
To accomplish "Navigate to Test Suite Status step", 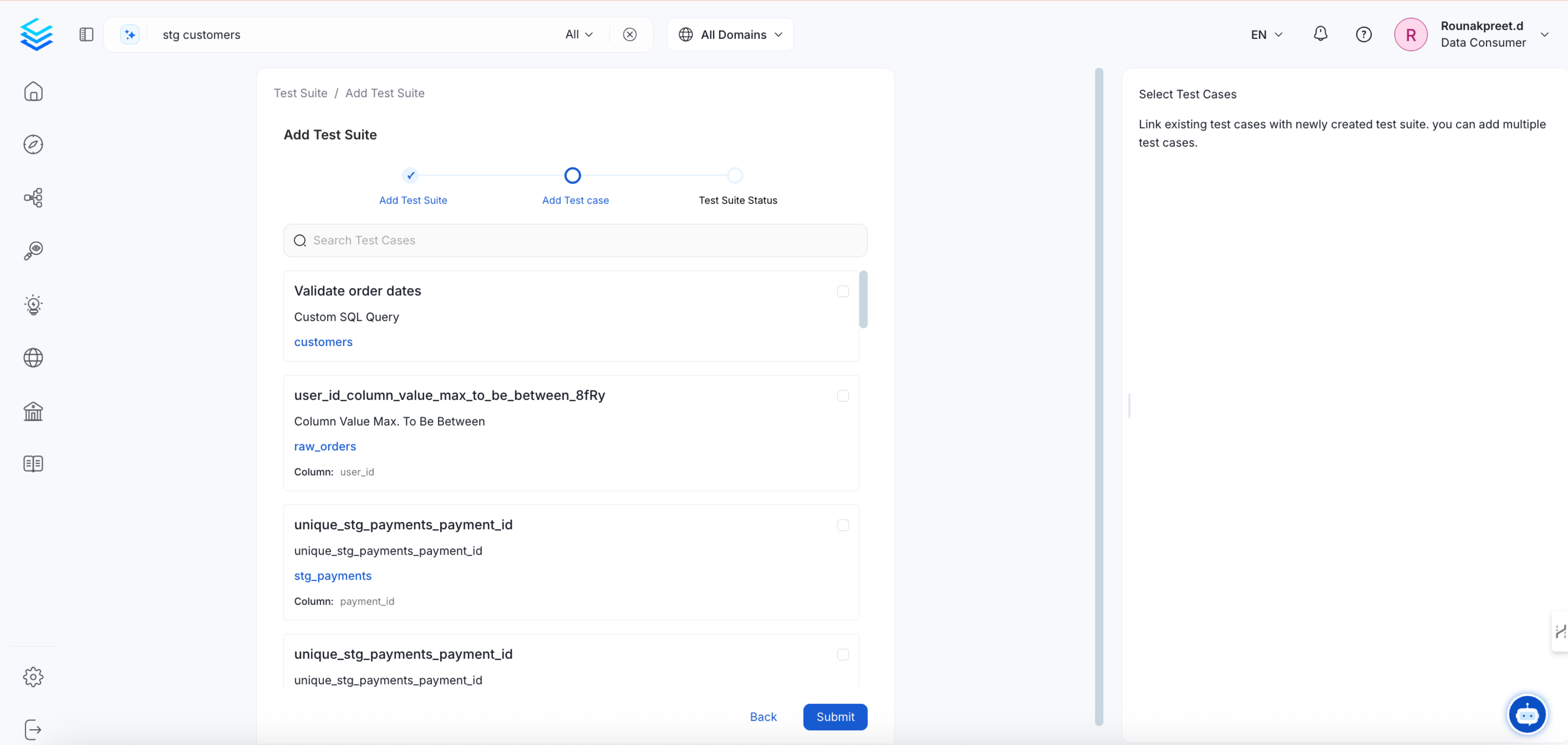I will [737, 200].
